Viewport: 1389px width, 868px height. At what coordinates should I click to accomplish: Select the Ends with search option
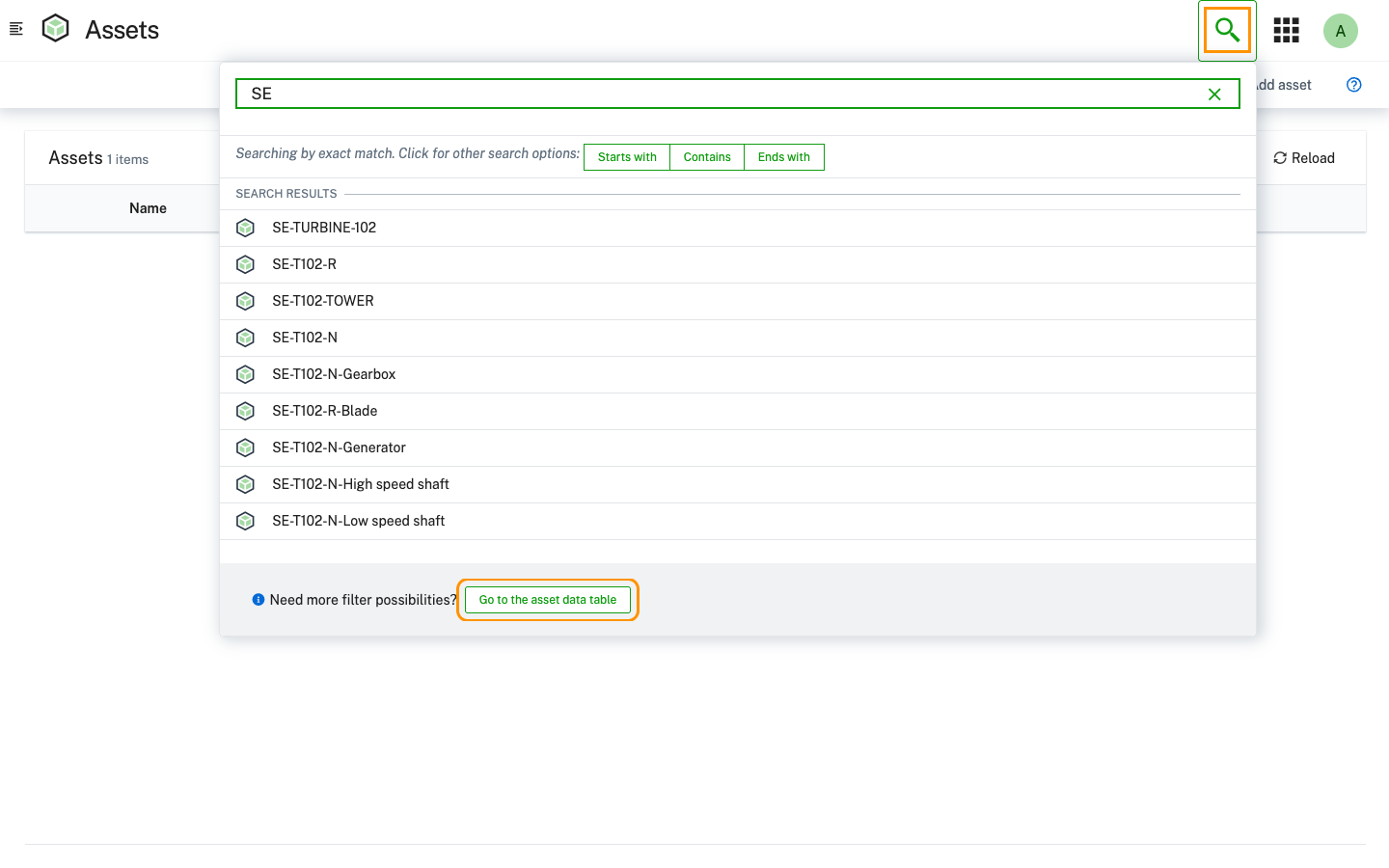pos(783,157)
